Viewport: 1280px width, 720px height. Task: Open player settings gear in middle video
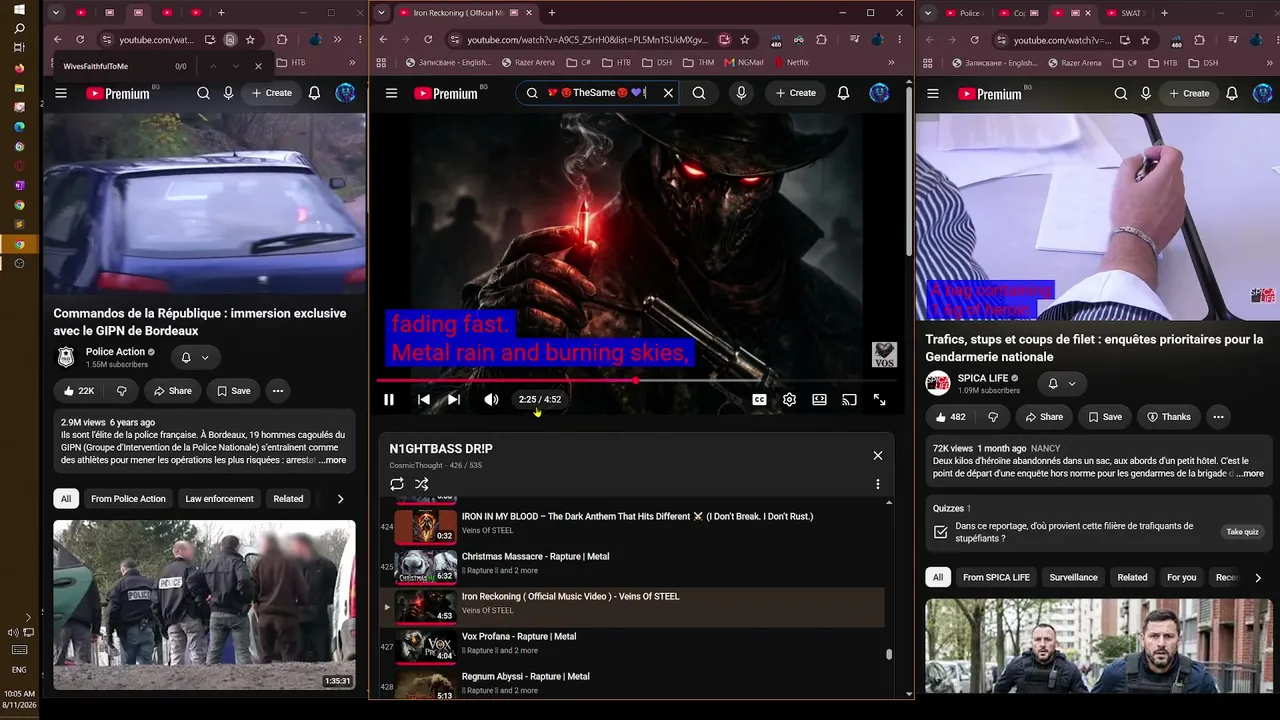coord(789,400)
